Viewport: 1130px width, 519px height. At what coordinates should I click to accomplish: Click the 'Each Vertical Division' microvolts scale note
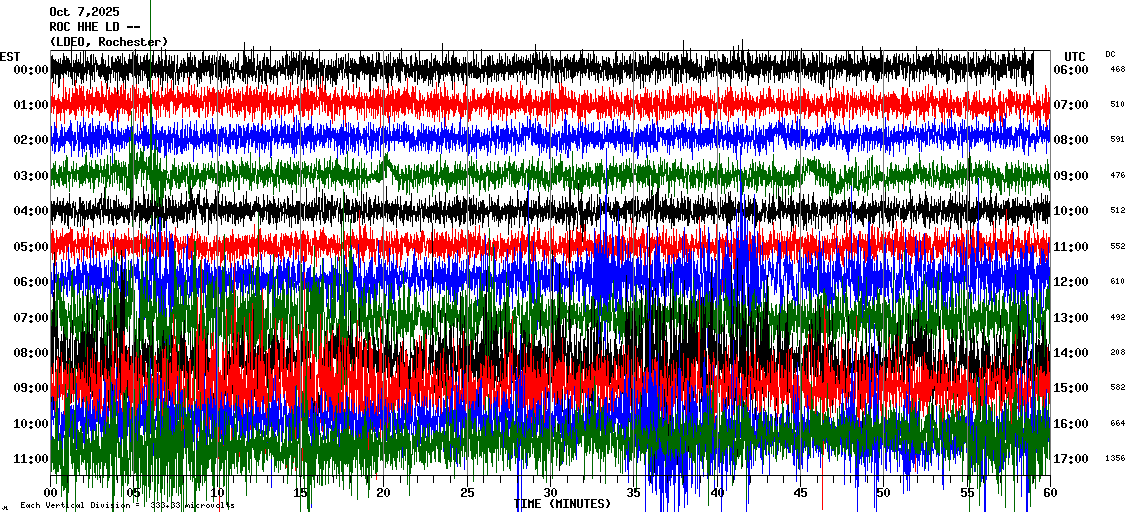pos(127,505)
